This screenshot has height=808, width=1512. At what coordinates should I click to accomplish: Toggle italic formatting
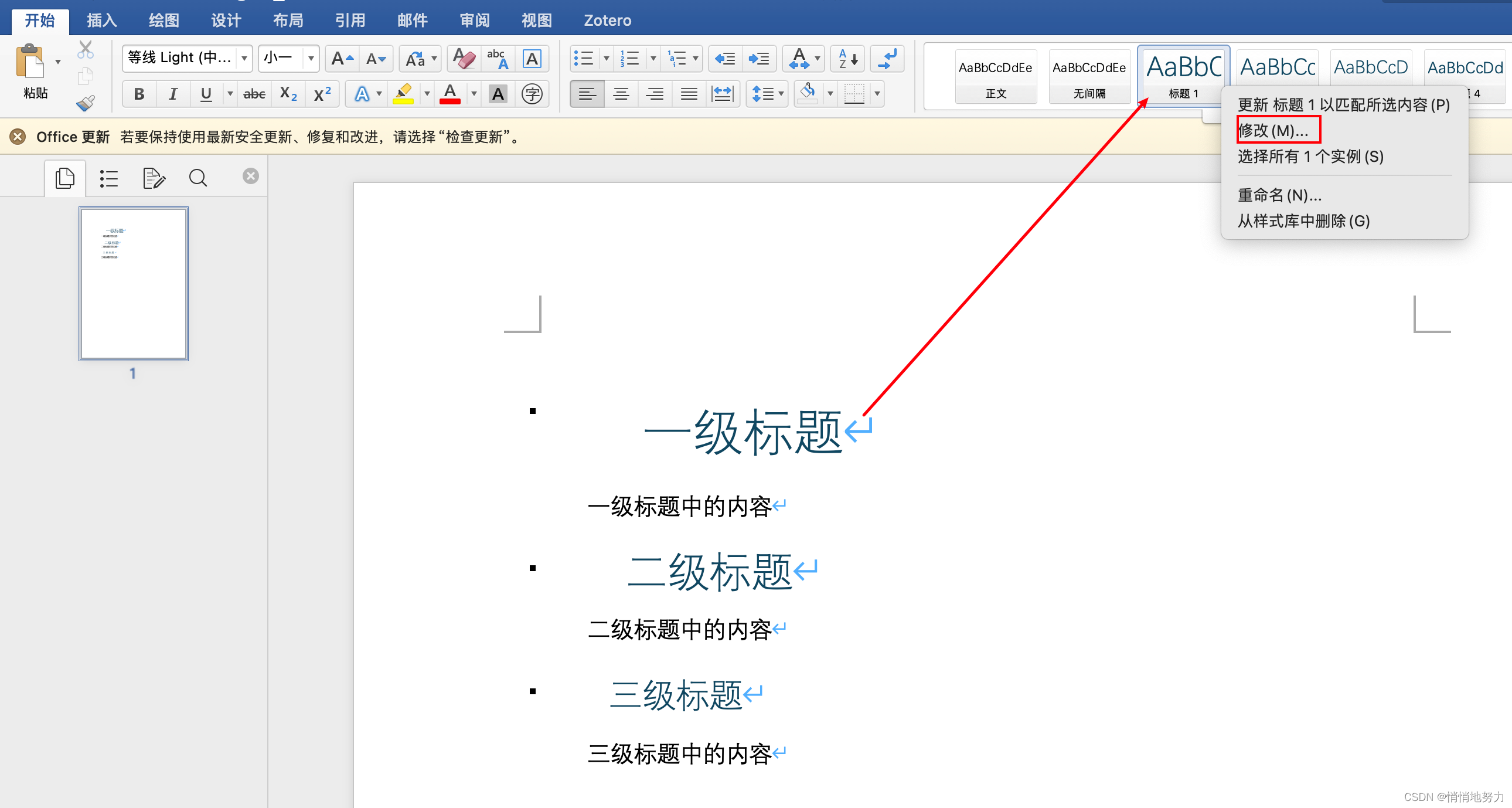172,94
